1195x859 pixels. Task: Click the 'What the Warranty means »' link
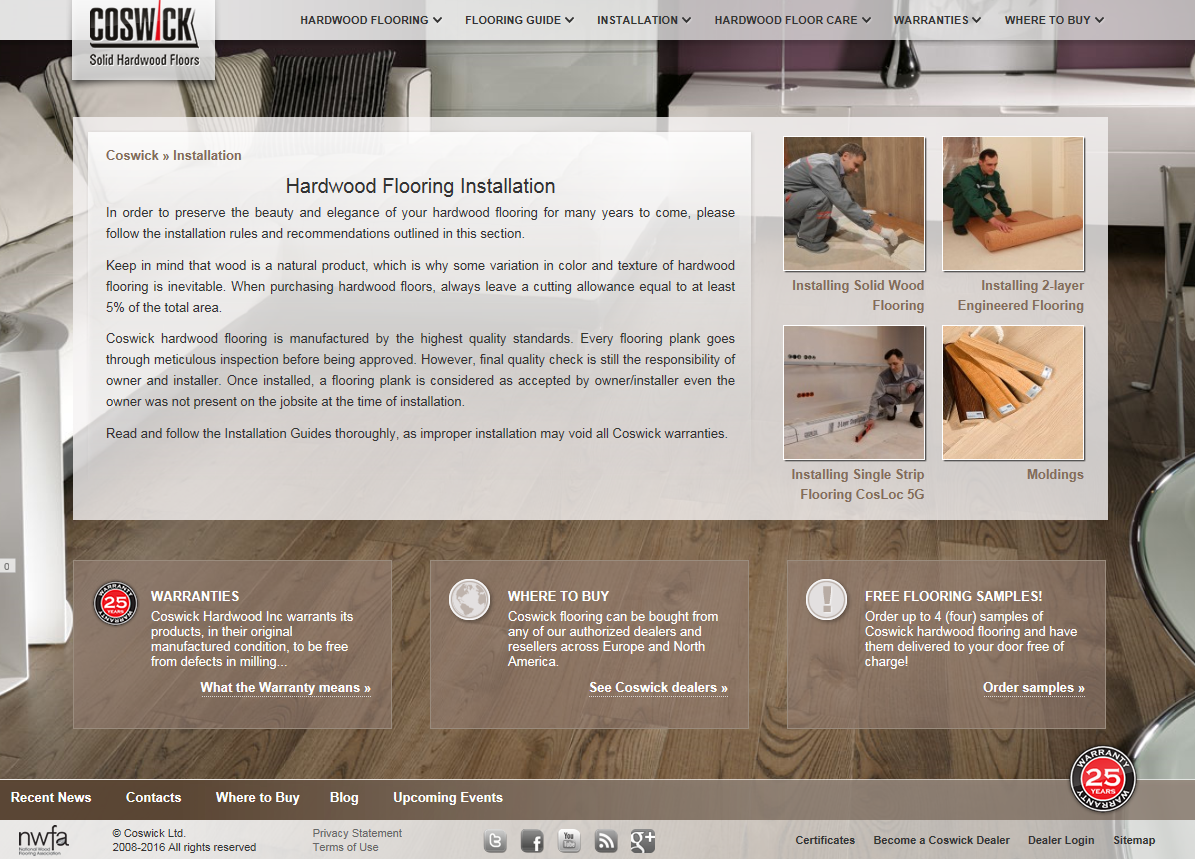pos(285,688)
